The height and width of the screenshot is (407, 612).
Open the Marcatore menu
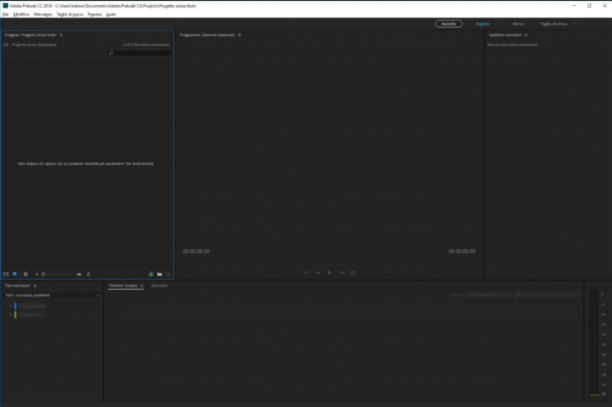43,14
